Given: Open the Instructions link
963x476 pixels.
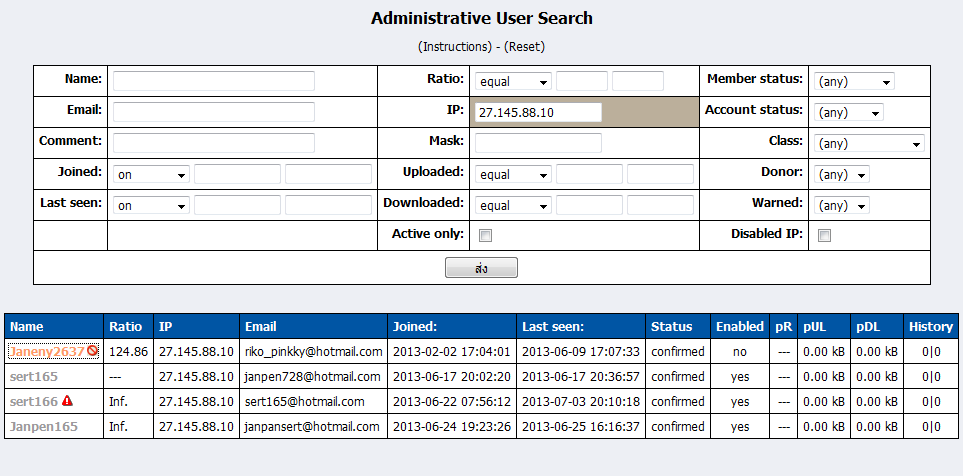Looking at the screenshot, I should click(x=455, y=47).
